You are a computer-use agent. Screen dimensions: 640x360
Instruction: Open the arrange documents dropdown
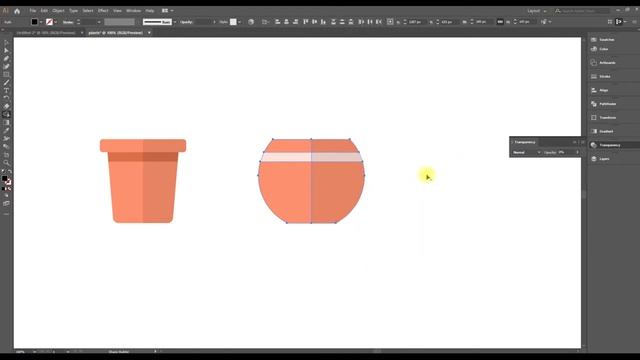[x=167, y=11]
